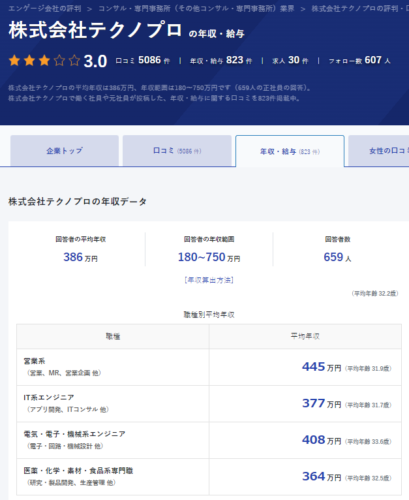Click the 平均年収 column header

(x=305, y=336)
